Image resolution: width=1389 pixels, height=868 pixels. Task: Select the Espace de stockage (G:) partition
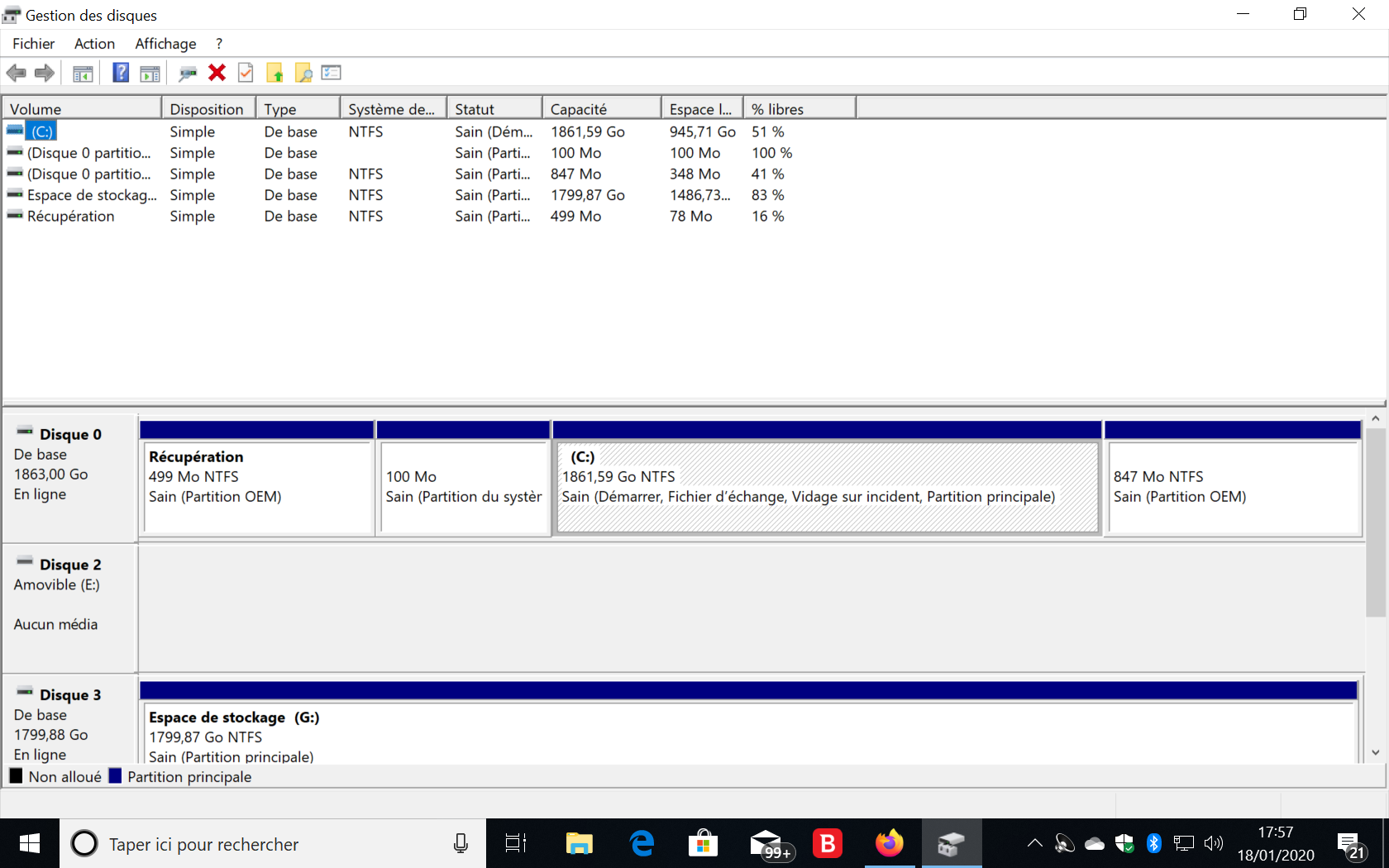point(748,722)
